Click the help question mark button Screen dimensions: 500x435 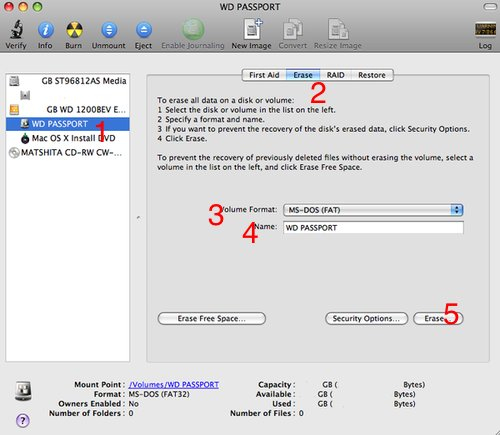[23, 420]
